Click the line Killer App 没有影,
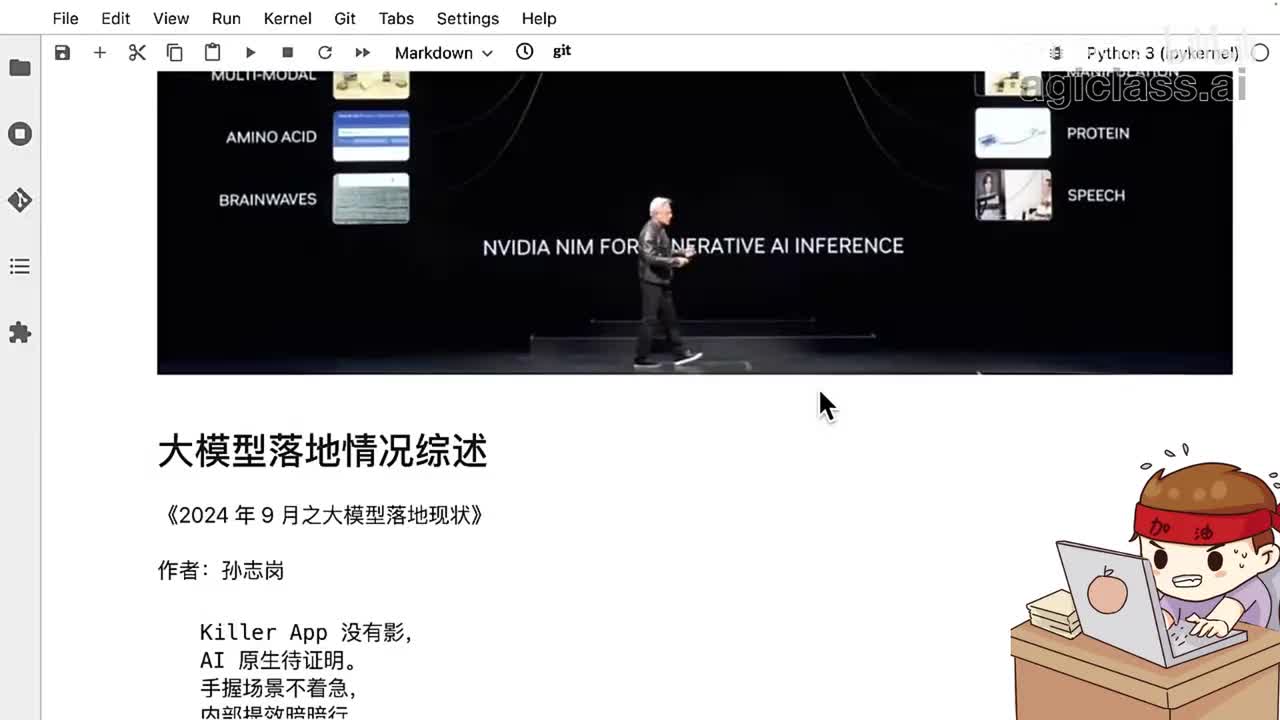The width and height of the screenshot is (1280, 720). 306,632
